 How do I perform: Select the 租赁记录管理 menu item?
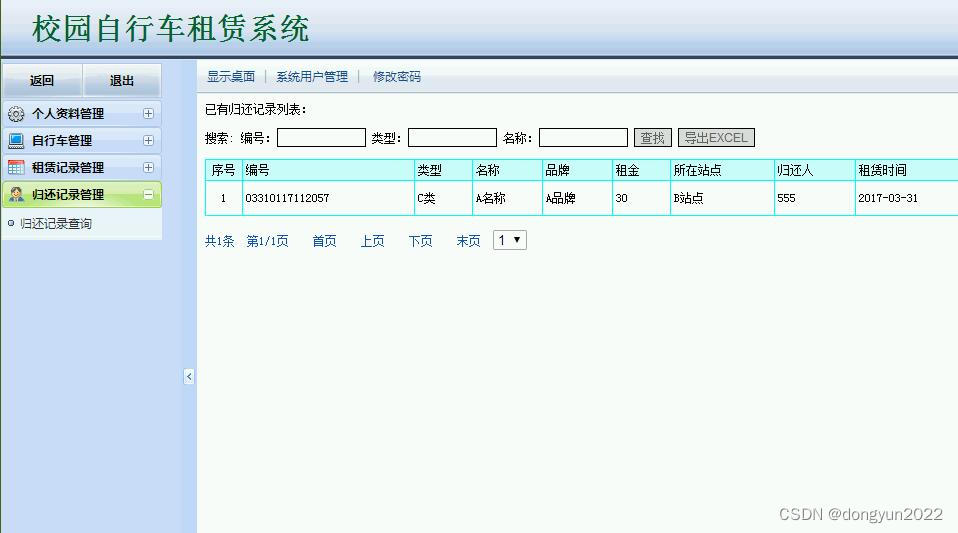pos(82,167)
